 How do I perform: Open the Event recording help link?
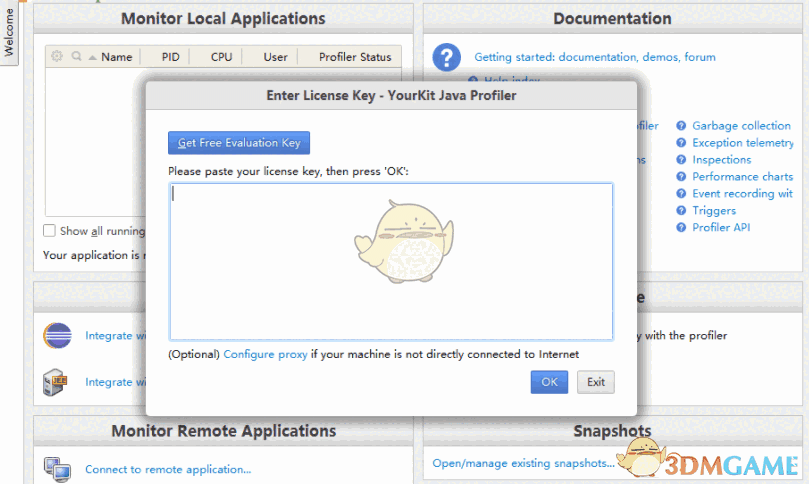742,193
